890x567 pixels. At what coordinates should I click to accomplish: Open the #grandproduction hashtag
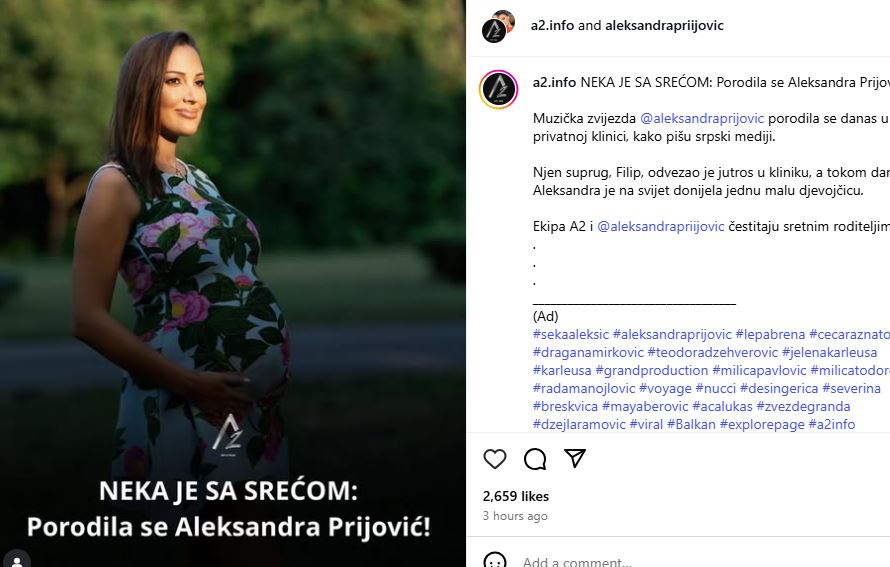tap(652, 371)
